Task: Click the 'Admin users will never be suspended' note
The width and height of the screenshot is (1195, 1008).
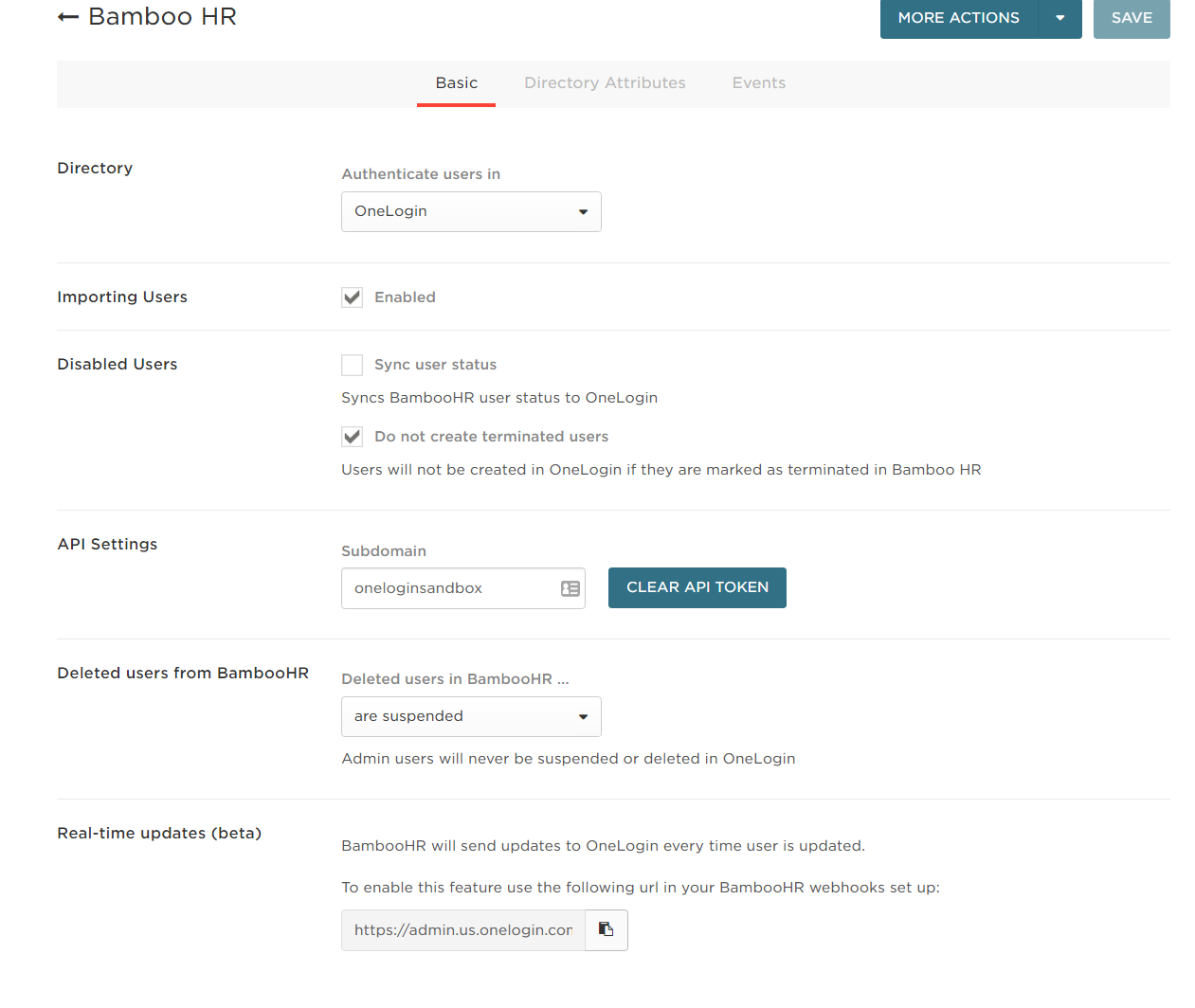Action: click(569, 759)
